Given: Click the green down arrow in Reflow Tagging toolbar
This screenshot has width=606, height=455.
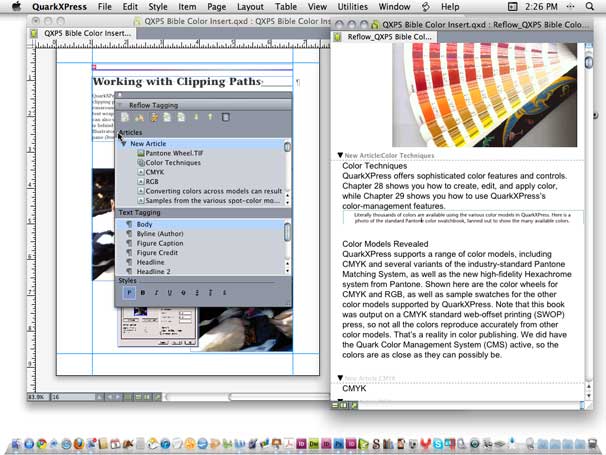Looking at the screenshot, I should point(196,117).
